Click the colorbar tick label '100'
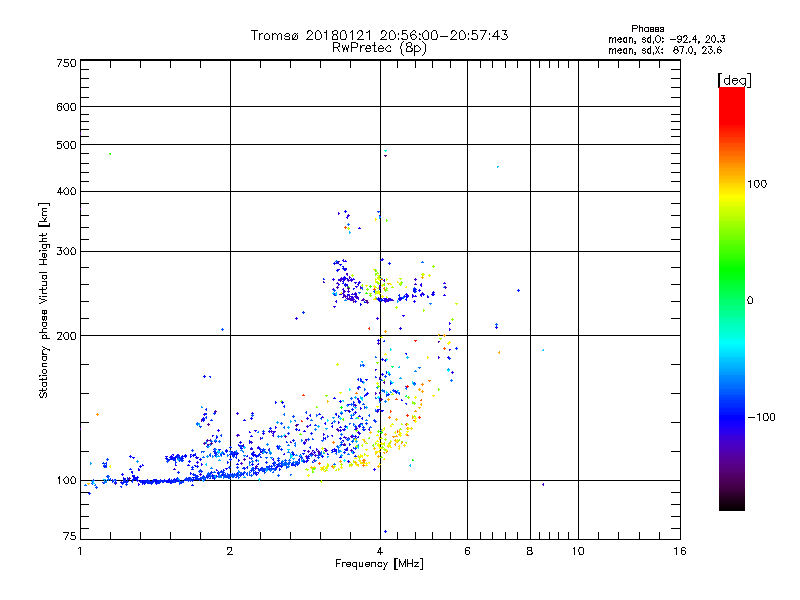800x600 pixels. click(757, 184)
